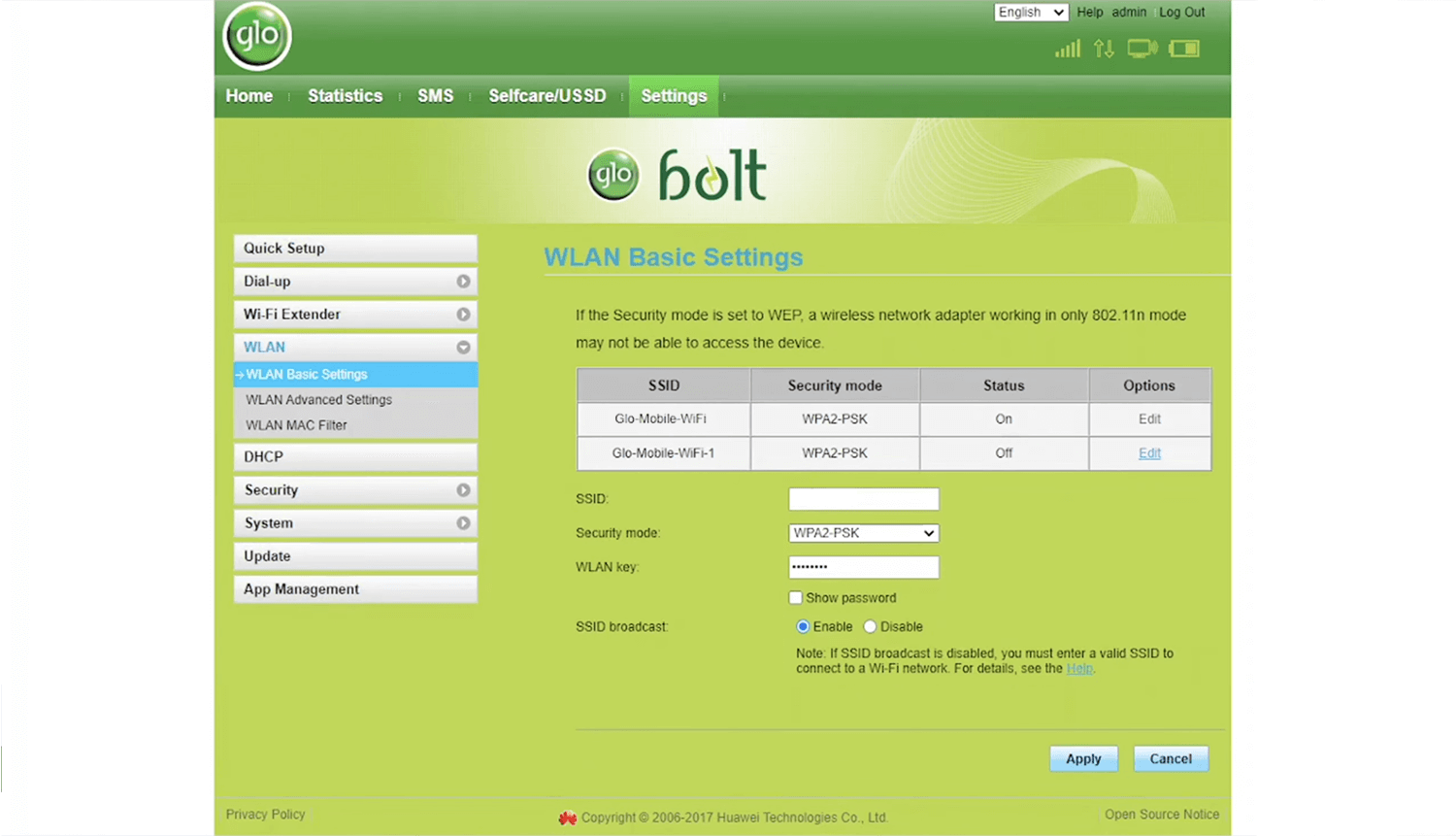Select Disable for SSID broadcast
Viewport: 1456px width, 836px height.
click(x=870, y=627)
